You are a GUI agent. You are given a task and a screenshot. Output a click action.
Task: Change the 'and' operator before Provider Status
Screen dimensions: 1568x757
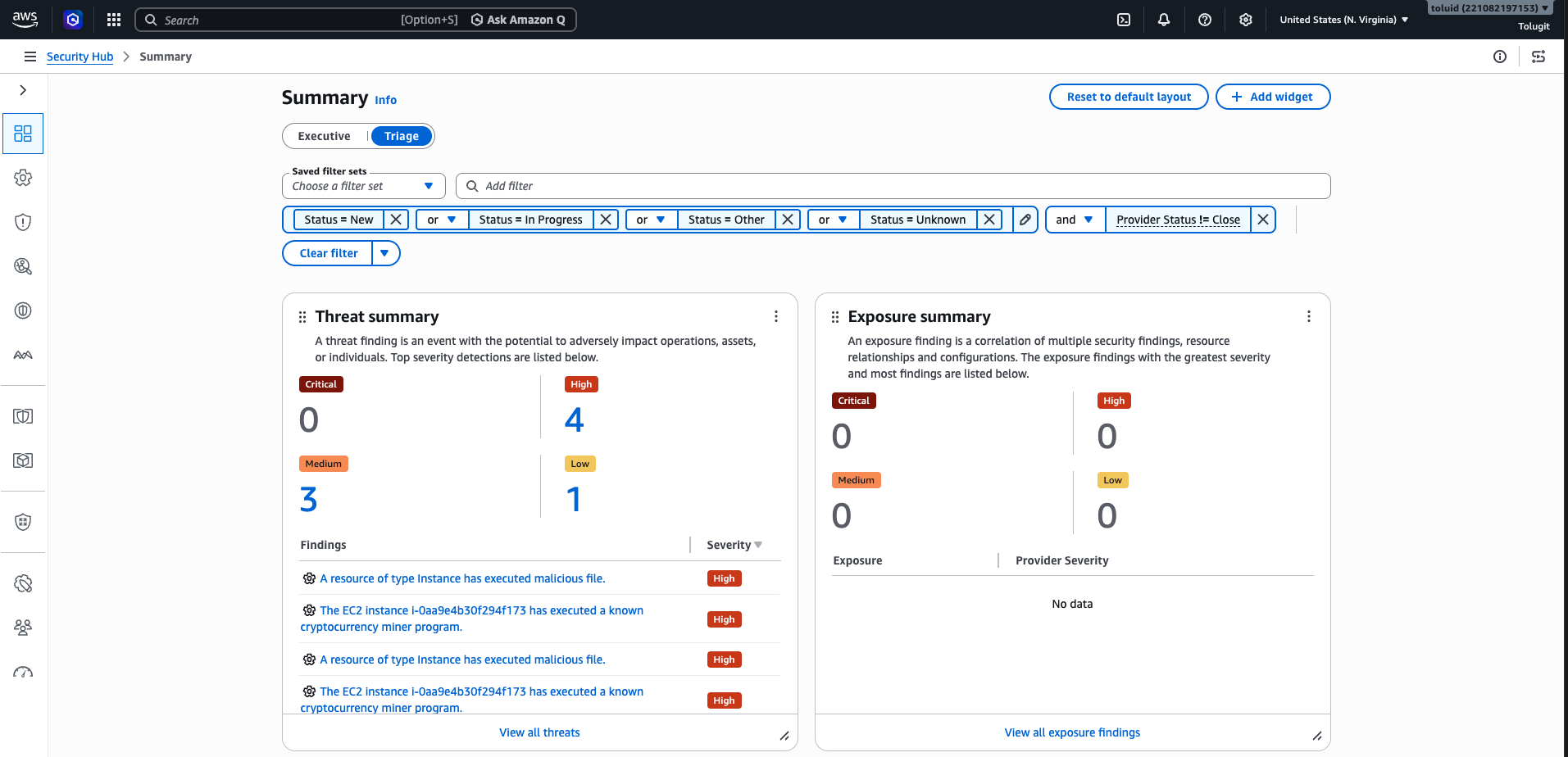[x=1075, y=220]
